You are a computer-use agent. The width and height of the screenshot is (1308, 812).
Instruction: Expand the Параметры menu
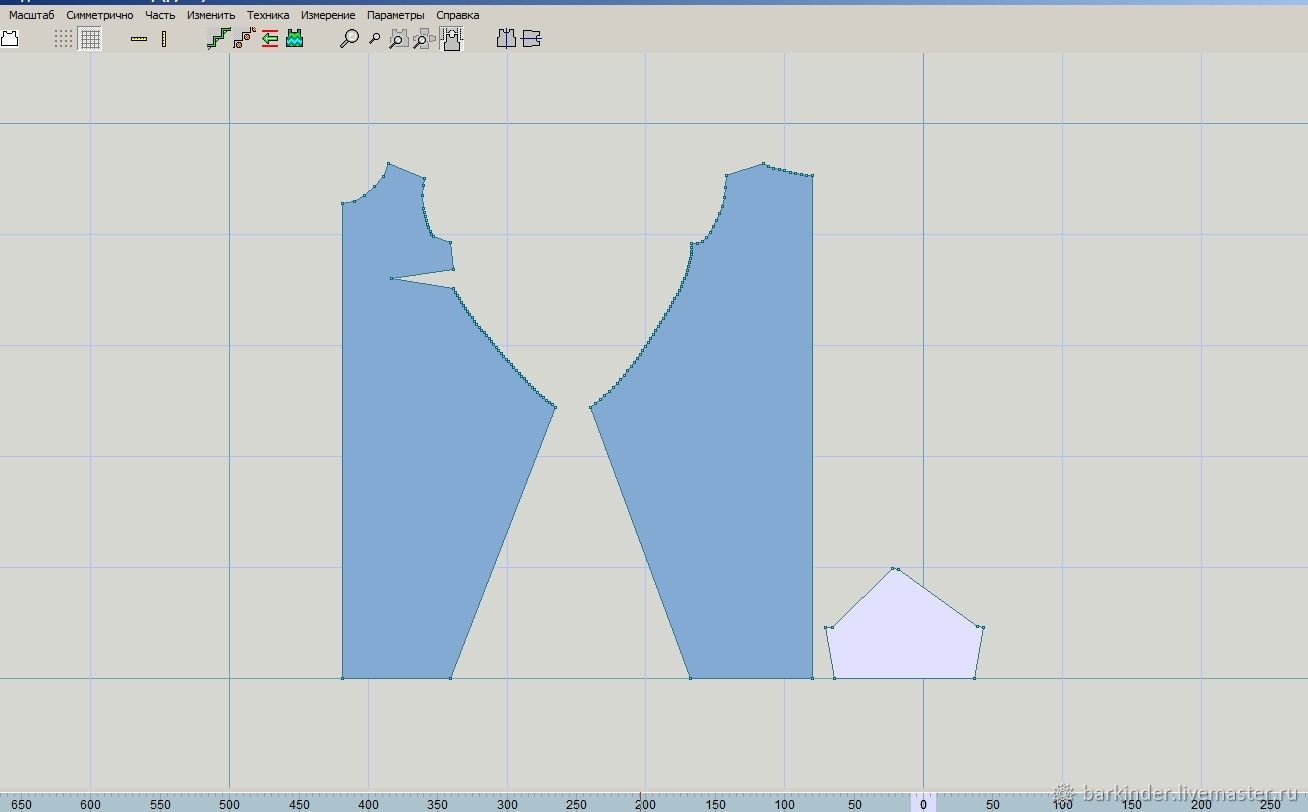pos(395,15)
